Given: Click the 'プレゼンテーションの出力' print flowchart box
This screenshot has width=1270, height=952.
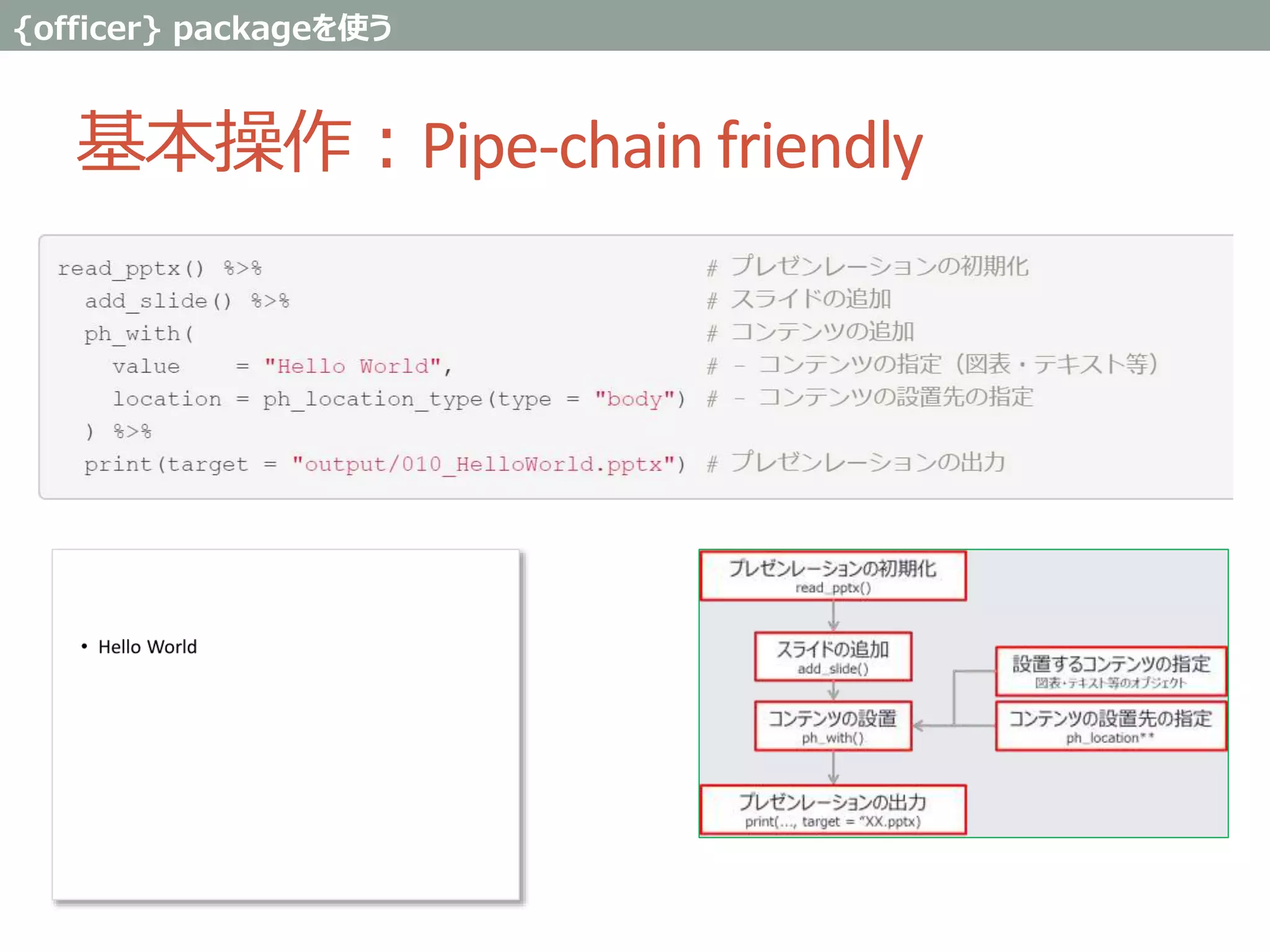Looking at the screenshot, I should pyautogui.click(x=832, y=809).
